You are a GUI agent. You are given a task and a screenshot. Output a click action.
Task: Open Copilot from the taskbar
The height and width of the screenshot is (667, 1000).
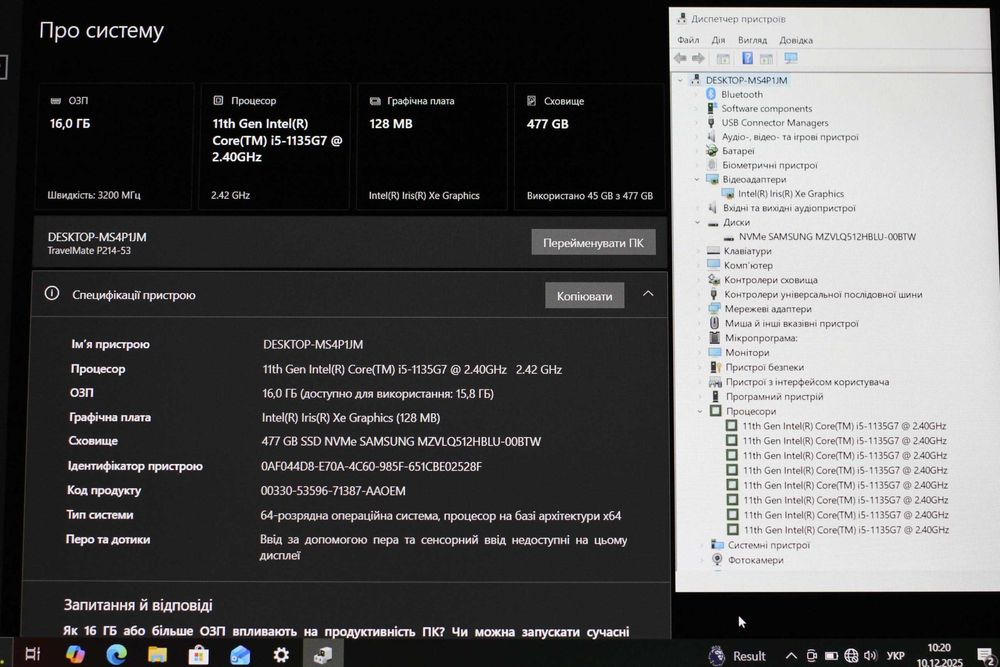[75, 654]
